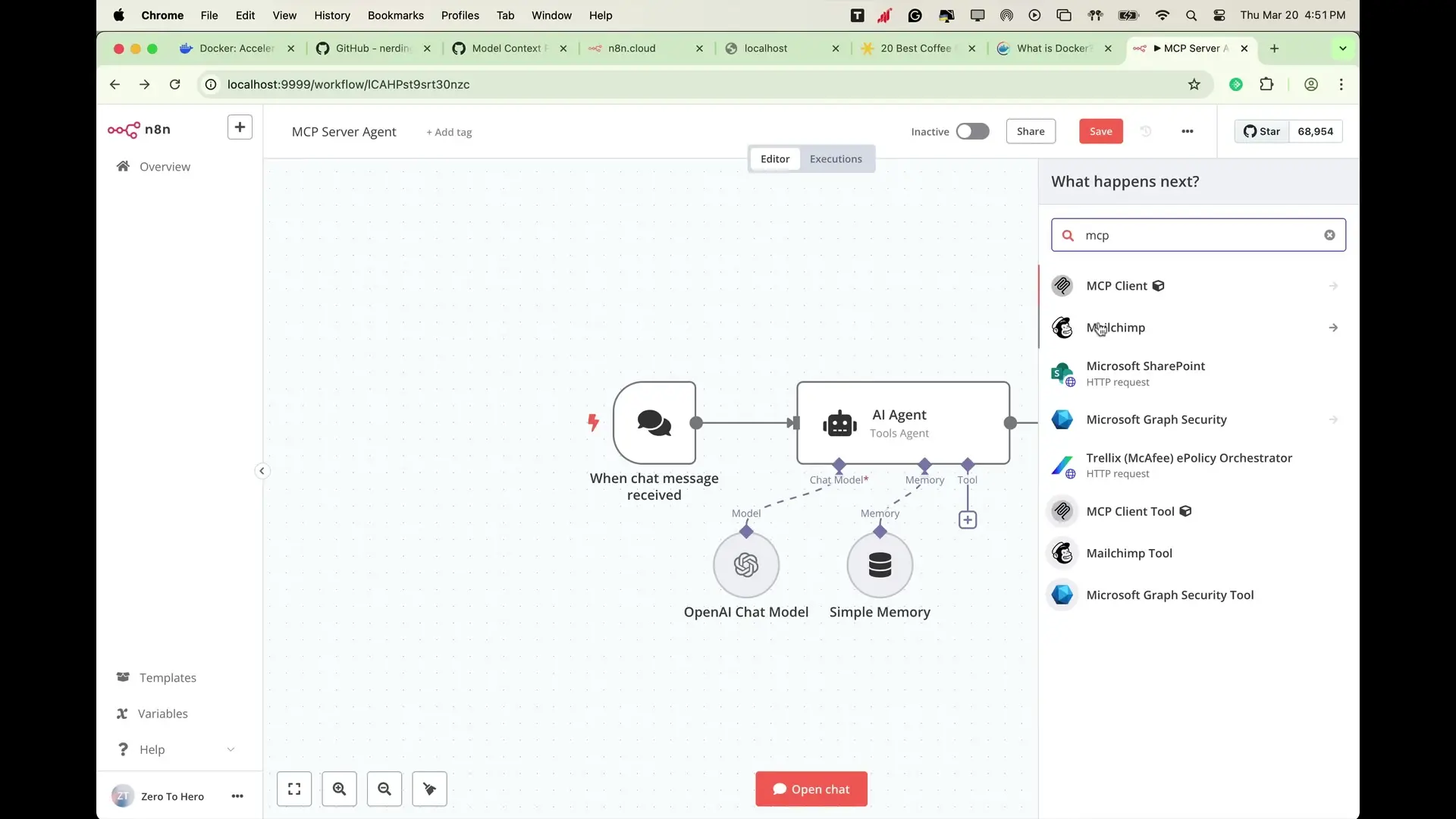The image size is (1456, 819).
Task: Toggle the Inactive workflow switch
Action: (972, 131)
